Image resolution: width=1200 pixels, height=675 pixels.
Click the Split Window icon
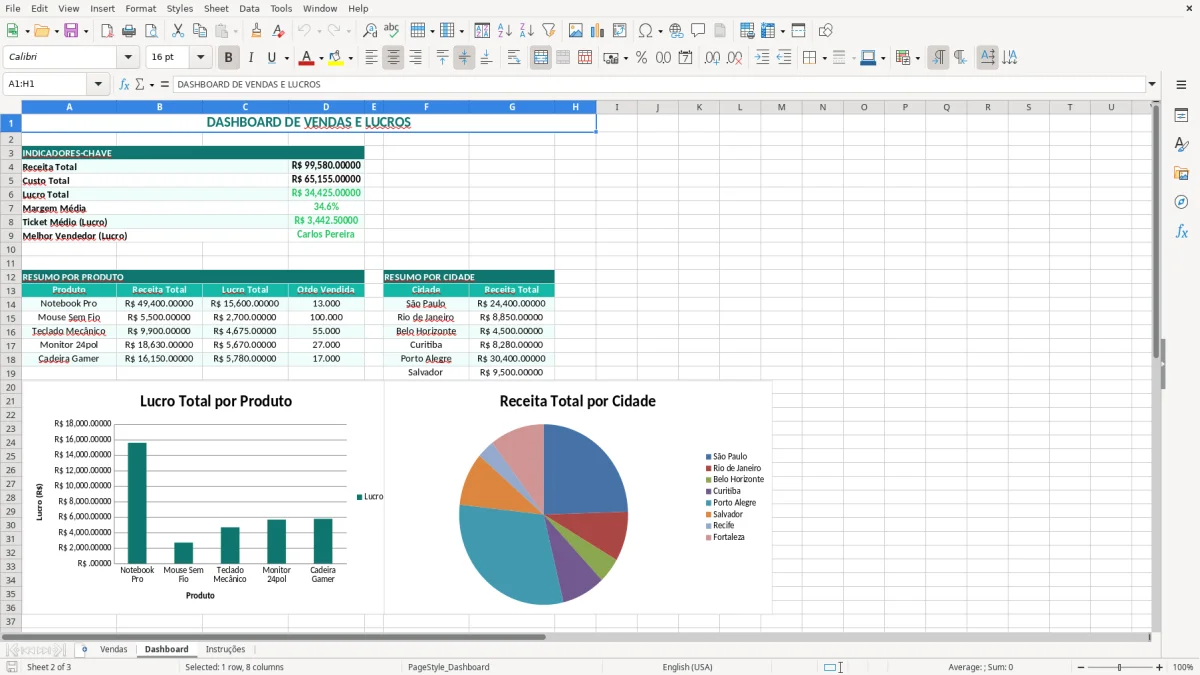coord(798,31)
